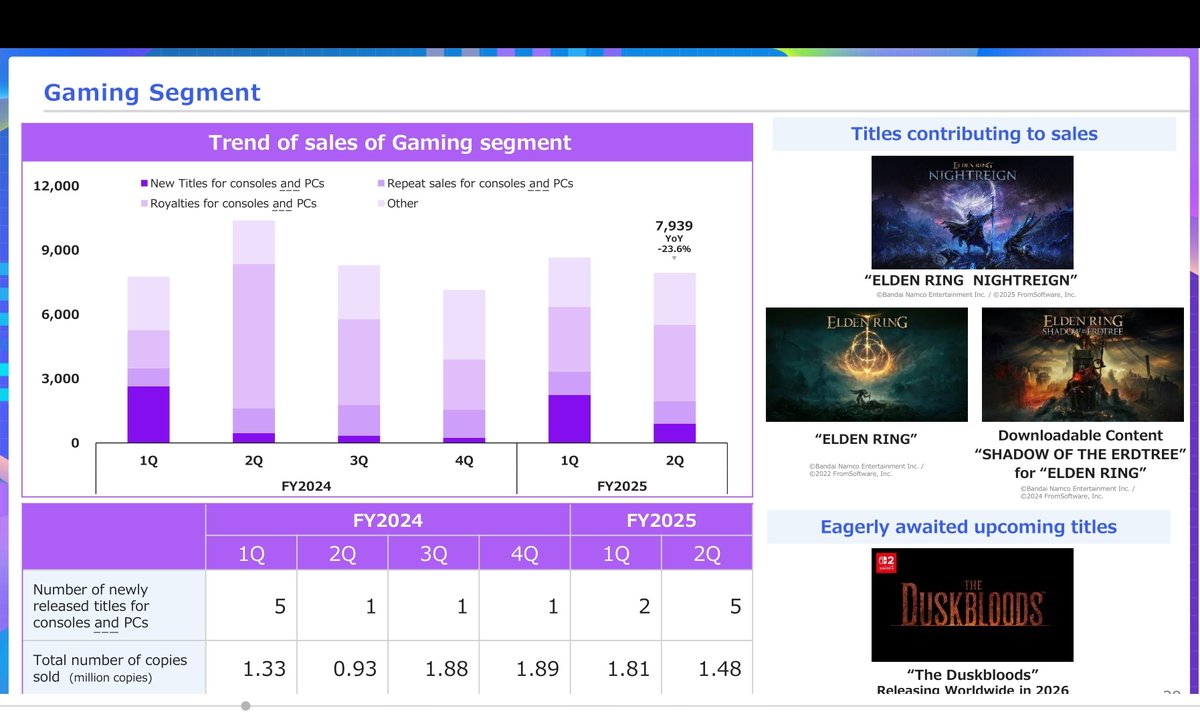Click the 'Repeat sales for consoles and PCs' legend label
Screen dimensions: 1200x722
click(480, 184)
